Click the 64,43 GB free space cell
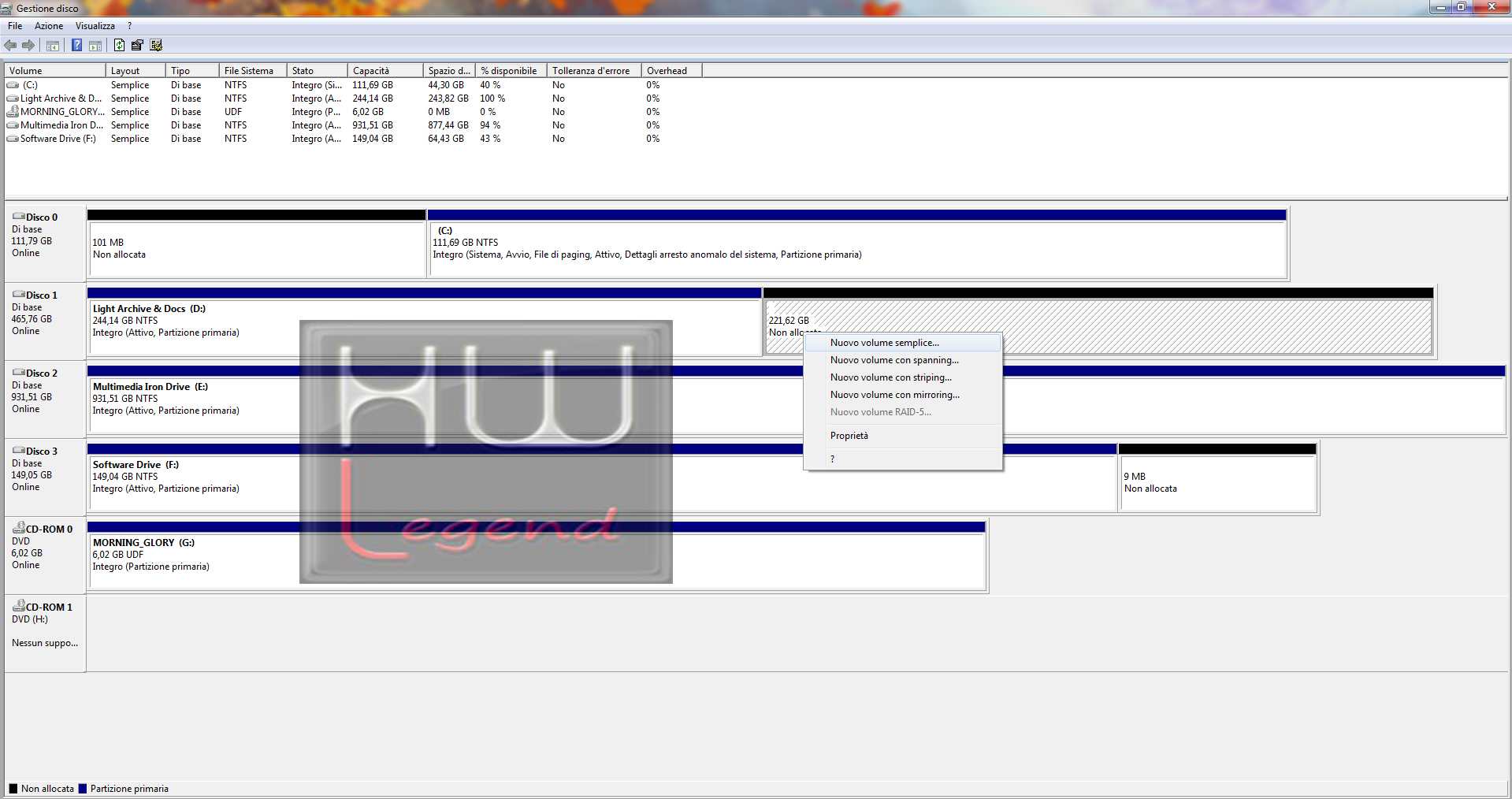The height and width of the screenshot is (799, 1512). (x=446, y=139)
